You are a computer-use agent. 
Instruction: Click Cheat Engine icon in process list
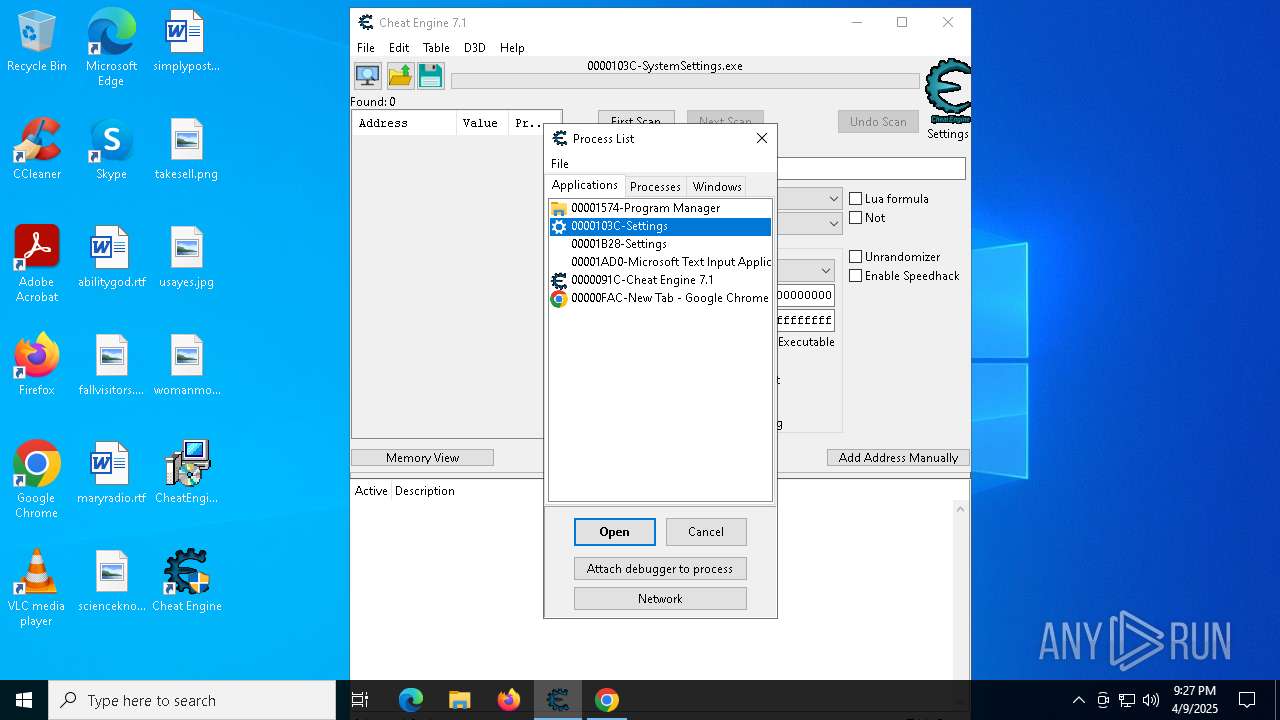click(x=559, y=280)
